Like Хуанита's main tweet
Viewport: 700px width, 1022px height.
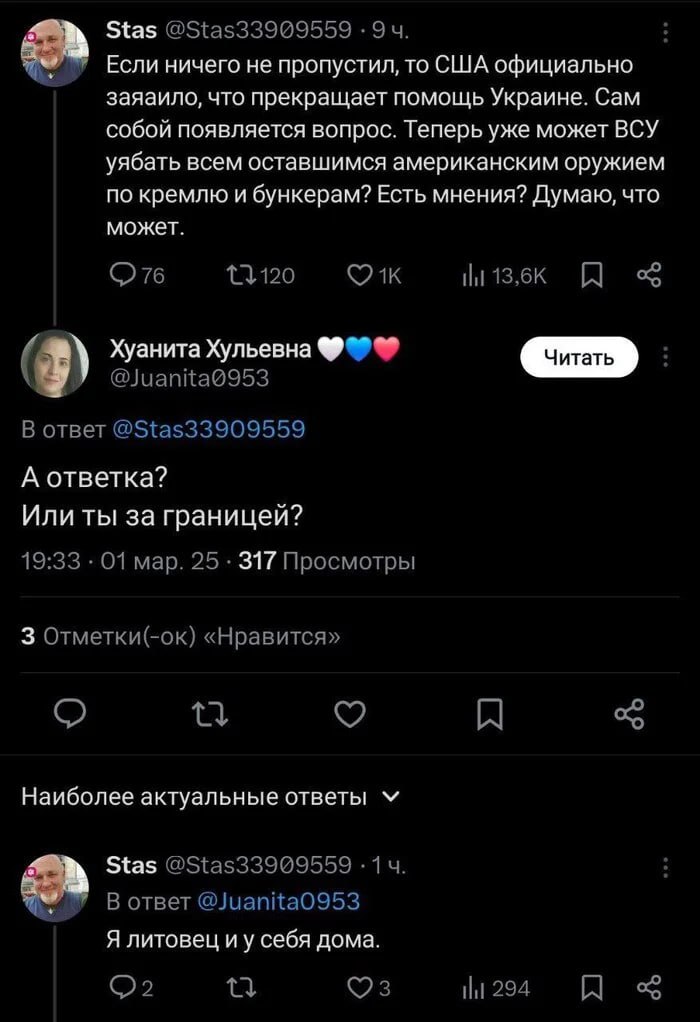coord(348,712)
